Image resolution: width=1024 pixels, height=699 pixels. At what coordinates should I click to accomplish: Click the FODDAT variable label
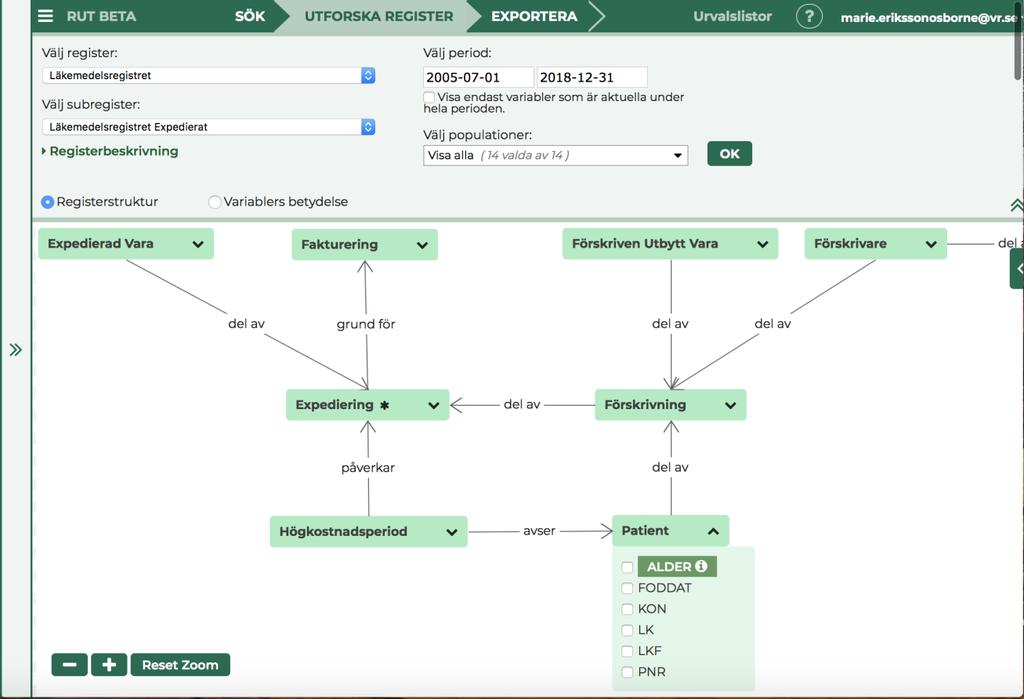tap(664, 588)
